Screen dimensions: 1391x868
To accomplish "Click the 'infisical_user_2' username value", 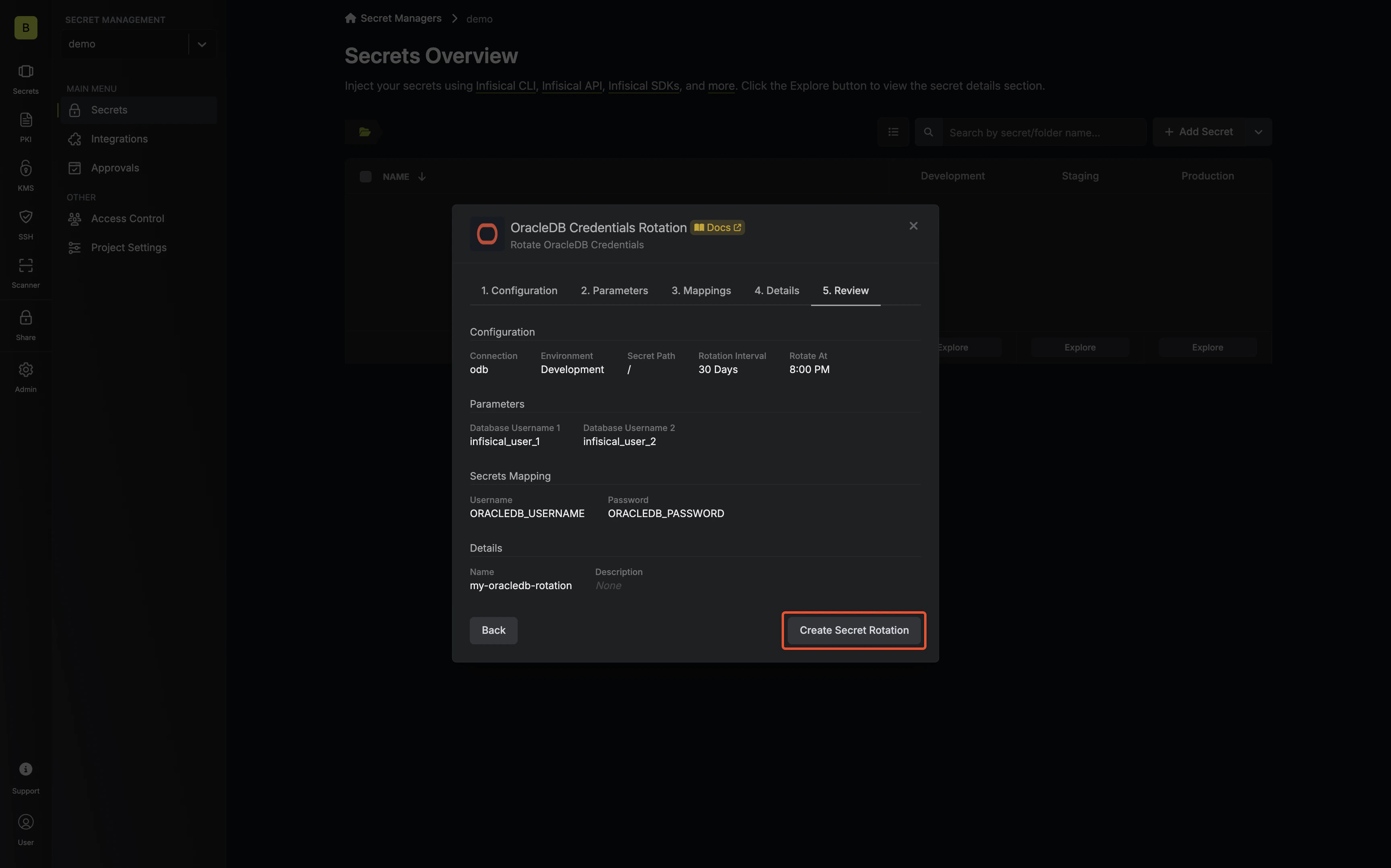I will click(619, 441).
